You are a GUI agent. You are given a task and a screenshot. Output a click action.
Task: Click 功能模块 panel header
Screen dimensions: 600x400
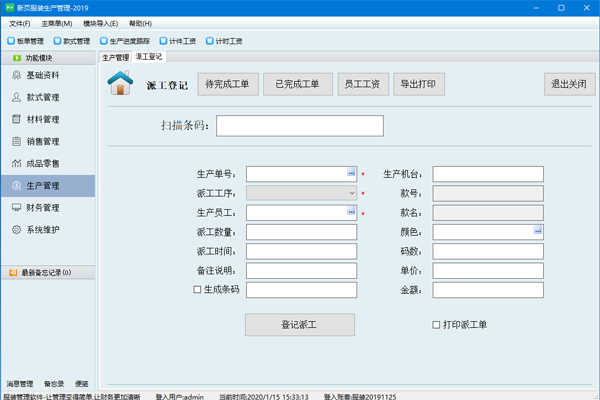48,58
